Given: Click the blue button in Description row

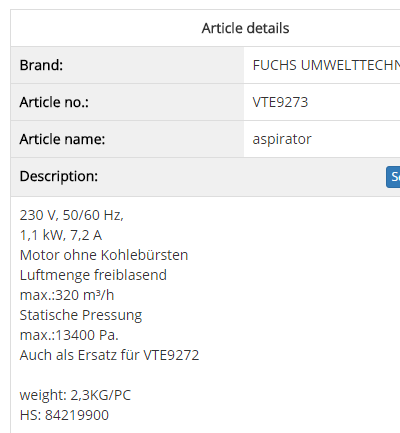Looking at the screenshot, I should [393, 177].
